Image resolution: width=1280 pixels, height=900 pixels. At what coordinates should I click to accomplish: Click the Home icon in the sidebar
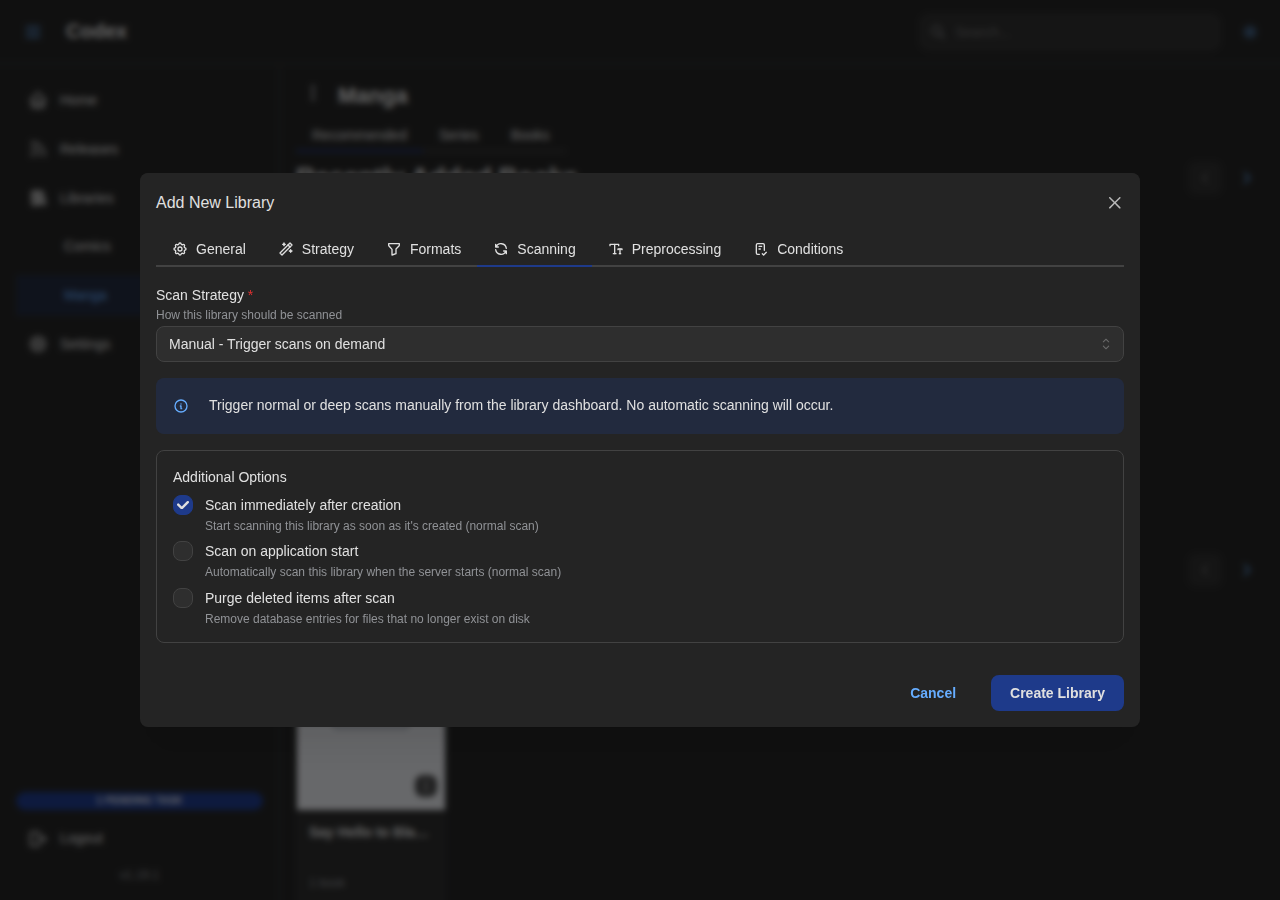click(x=38, y=100)
